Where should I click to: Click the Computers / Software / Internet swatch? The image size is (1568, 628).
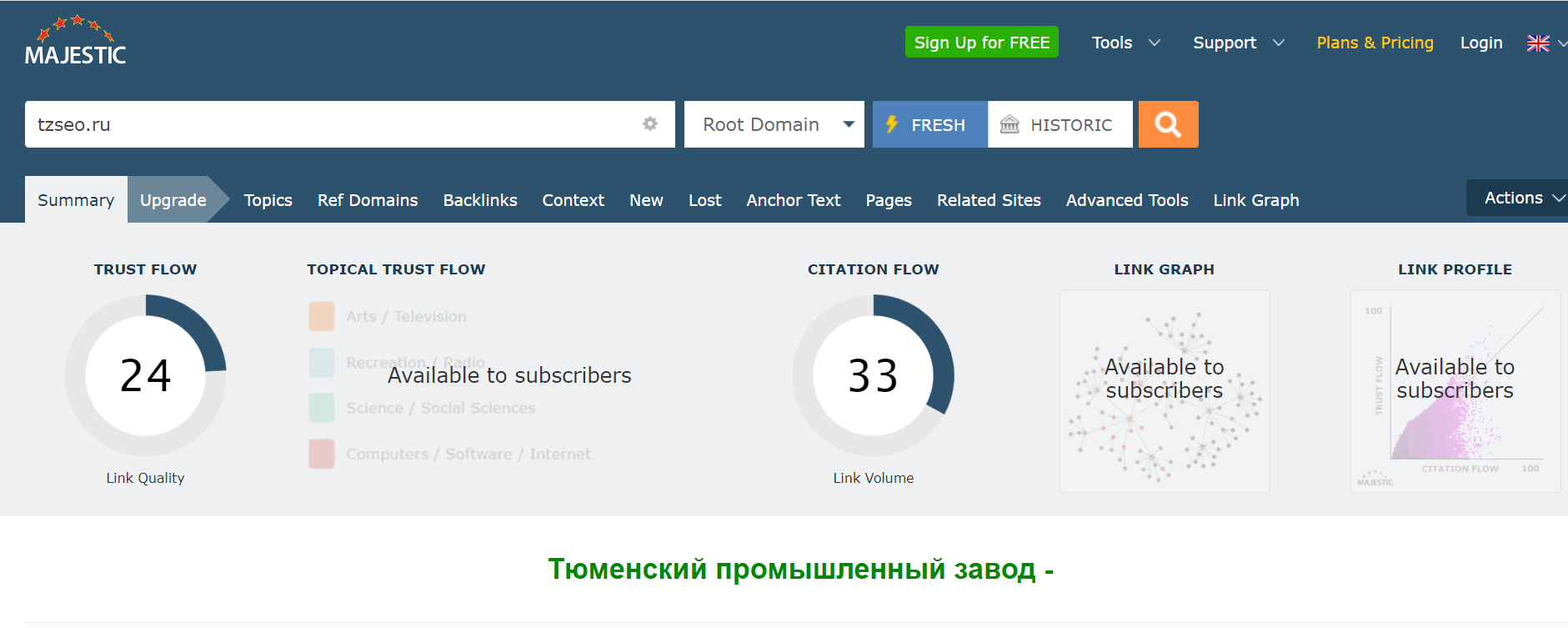pyautogui.click(x=322, y=454)
